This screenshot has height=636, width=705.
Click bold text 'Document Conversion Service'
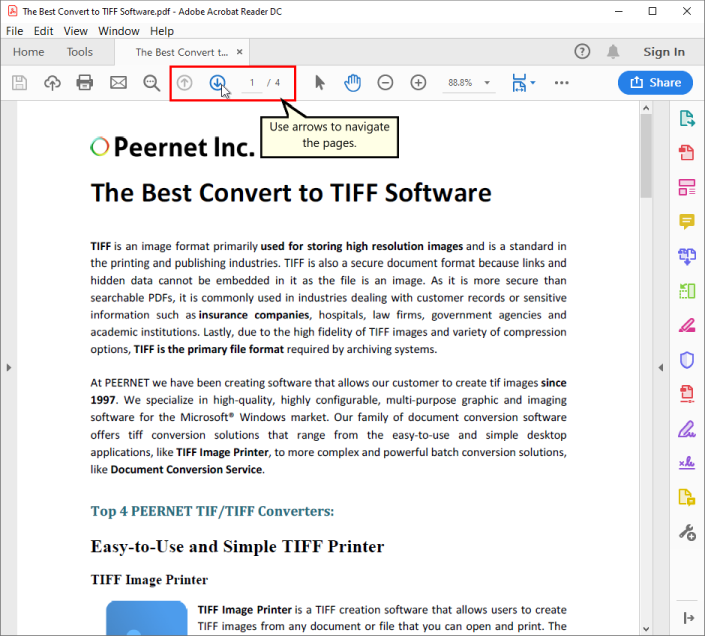point(187,470)
